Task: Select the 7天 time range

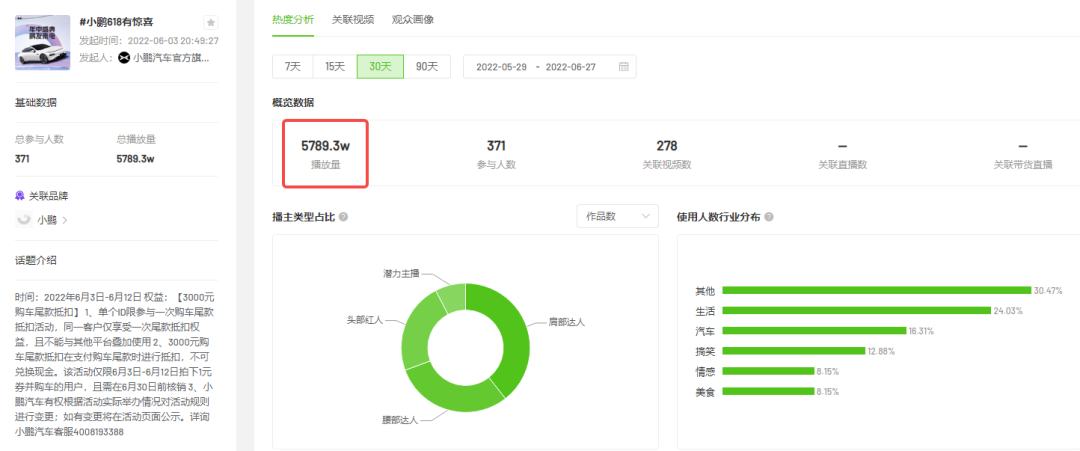Action: pos(293,67)
